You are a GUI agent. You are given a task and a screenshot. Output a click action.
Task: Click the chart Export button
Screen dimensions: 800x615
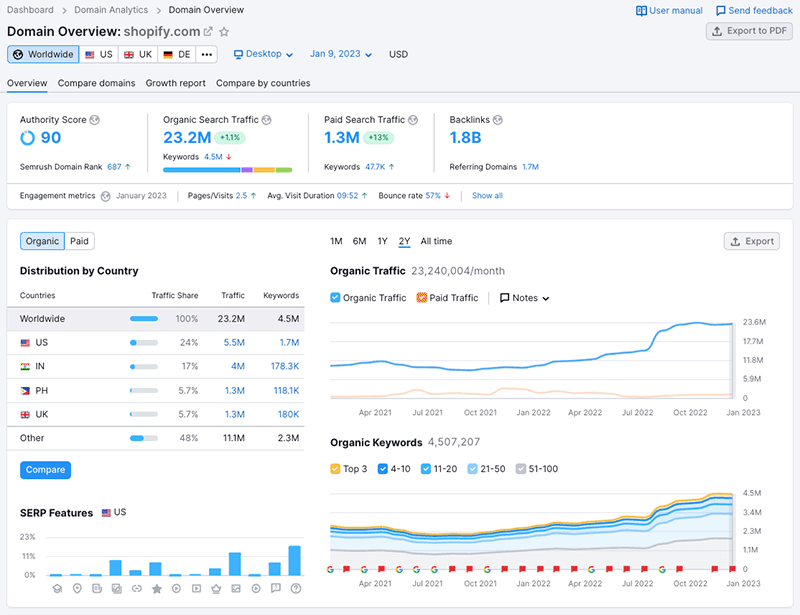[752, 241]
